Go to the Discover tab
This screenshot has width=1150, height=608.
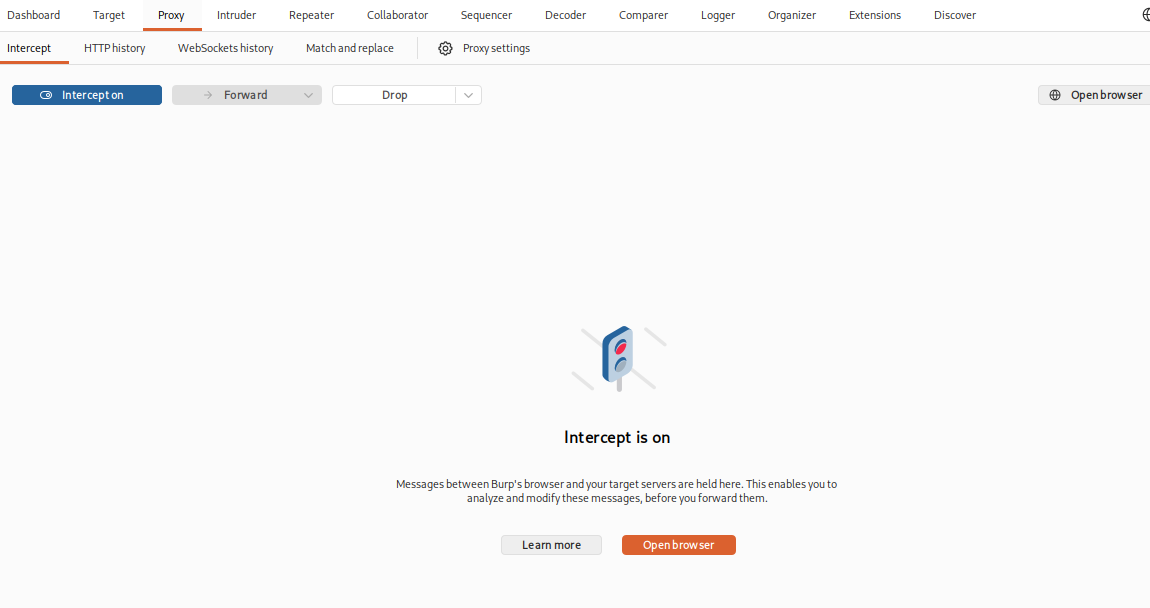[954, 15]
